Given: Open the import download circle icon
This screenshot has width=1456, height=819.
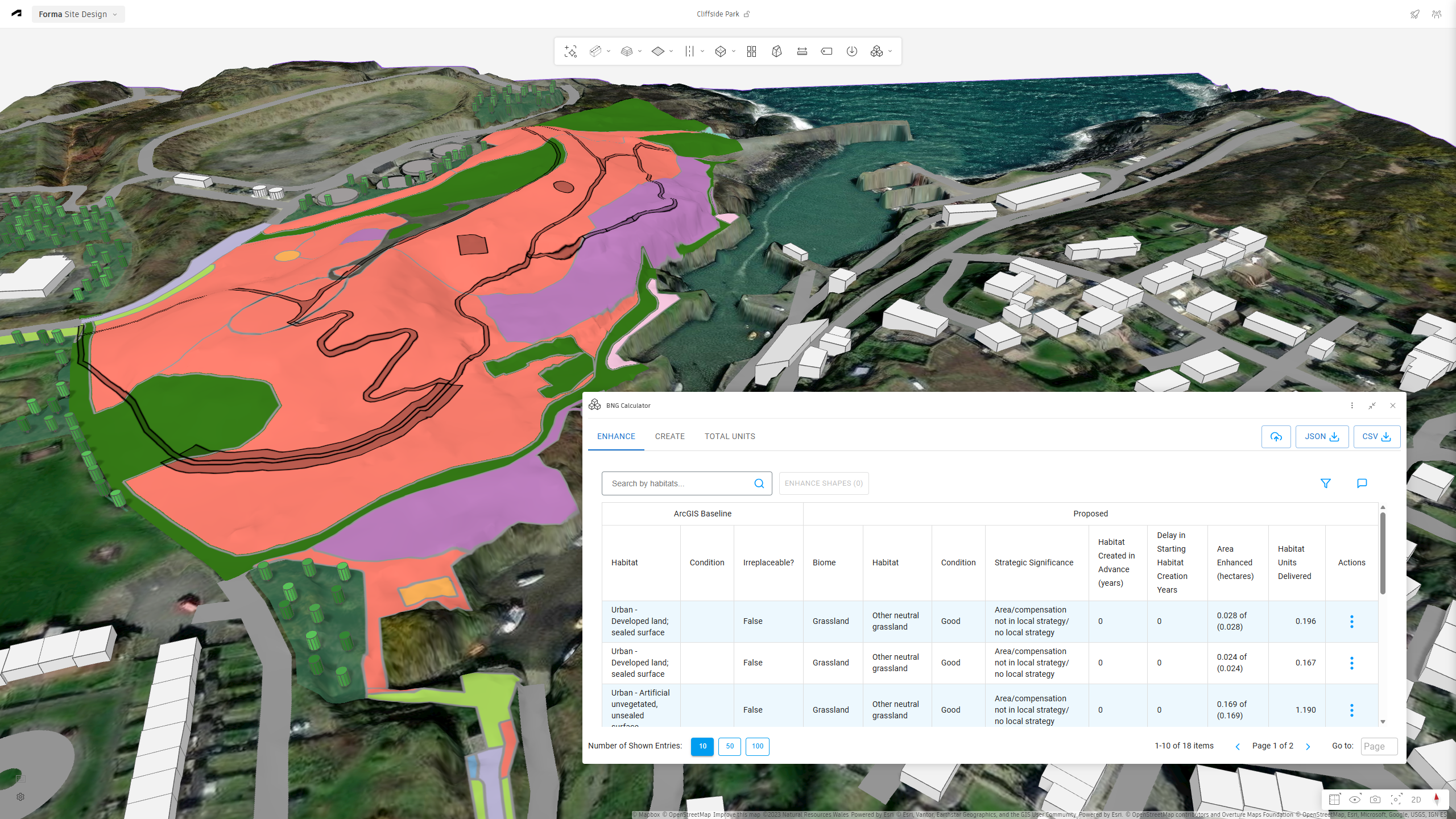Looking at the screenshot, I should coord(852,51).
